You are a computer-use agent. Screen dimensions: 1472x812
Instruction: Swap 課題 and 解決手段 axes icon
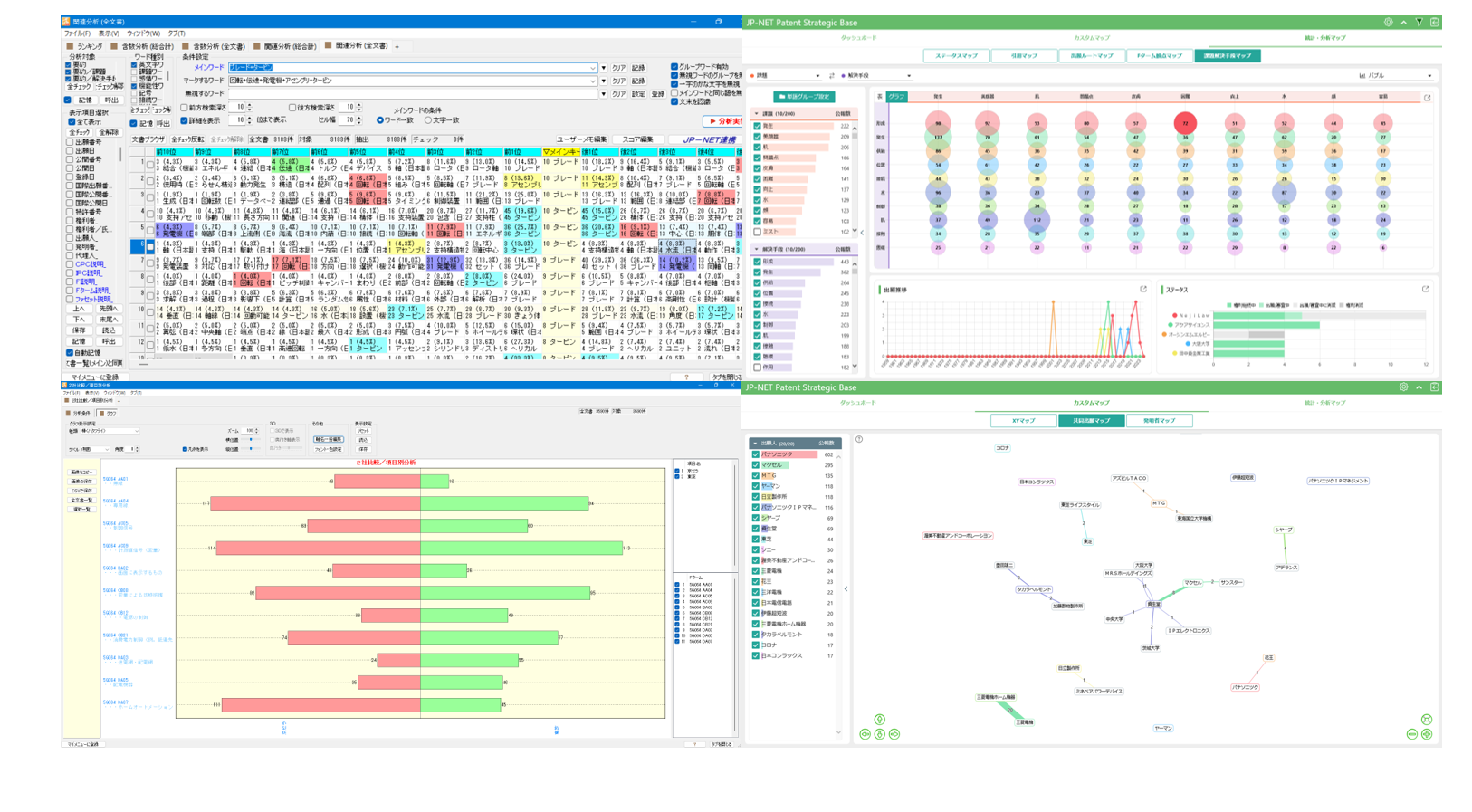[x=832, y=76]
